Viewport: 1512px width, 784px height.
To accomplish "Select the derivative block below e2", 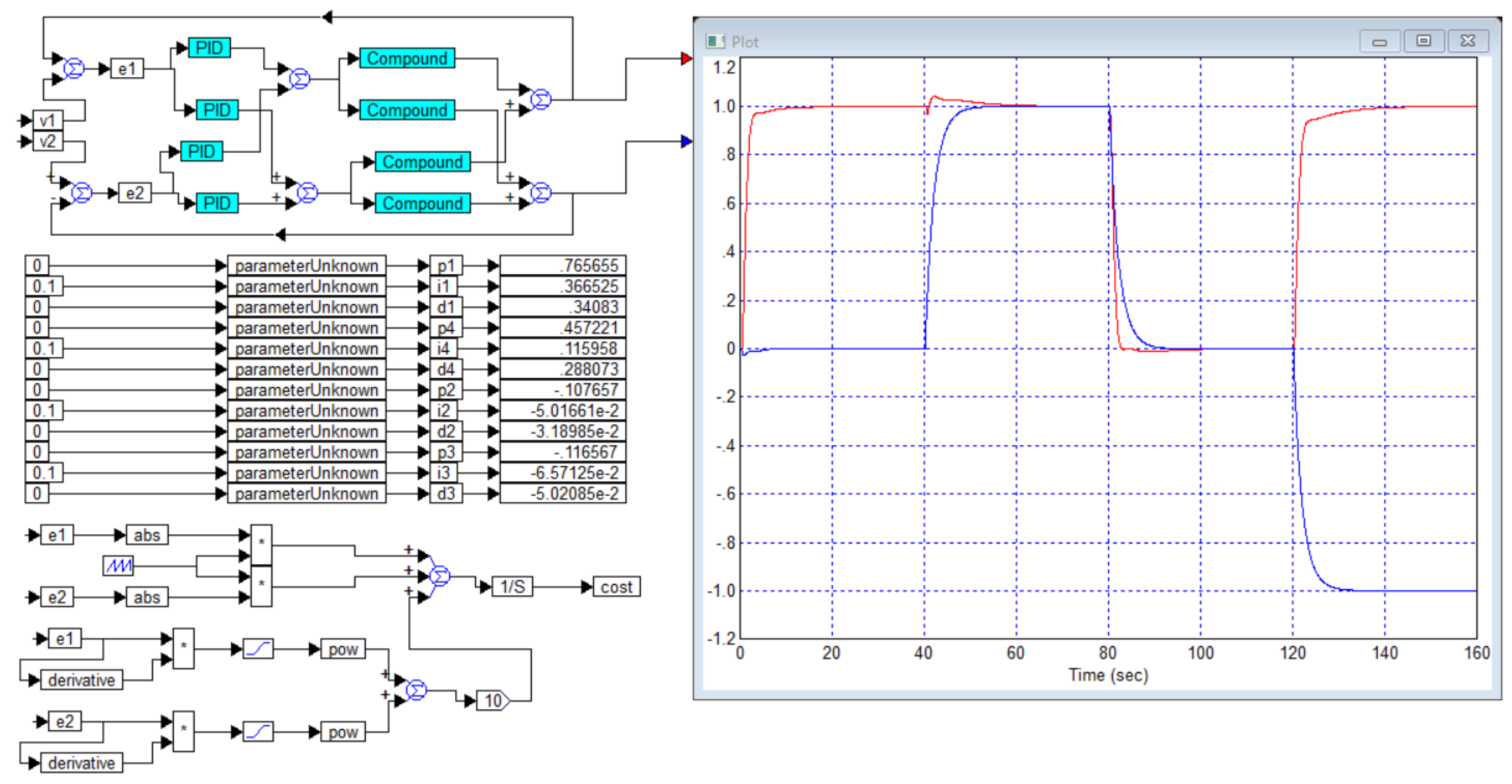I will 81,762.
